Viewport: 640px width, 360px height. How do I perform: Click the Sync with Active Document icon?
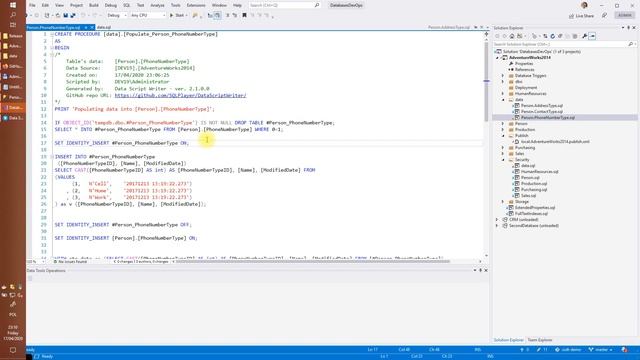(x=545, y=36)
